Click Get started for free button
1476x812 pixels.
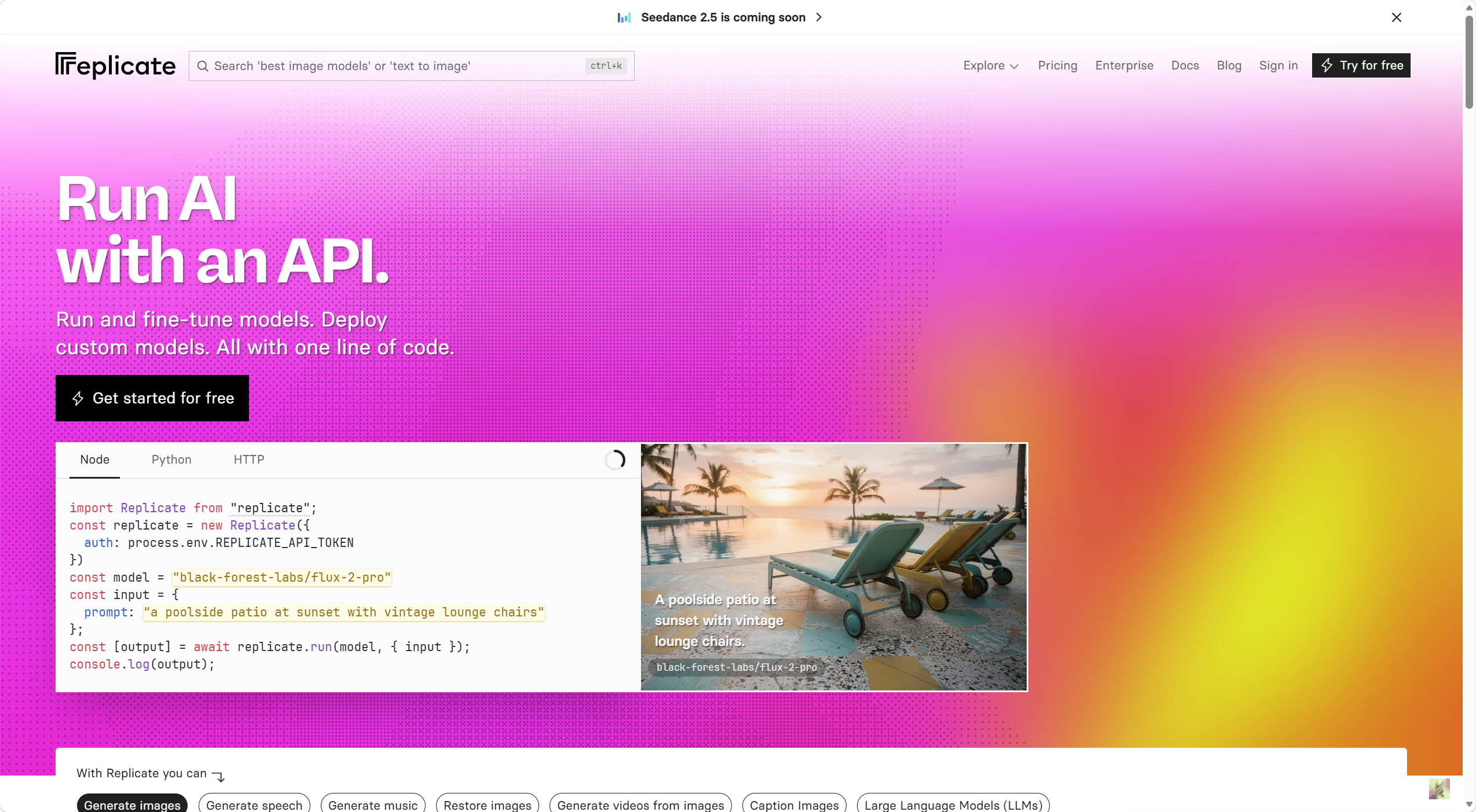tap(152, 398)
